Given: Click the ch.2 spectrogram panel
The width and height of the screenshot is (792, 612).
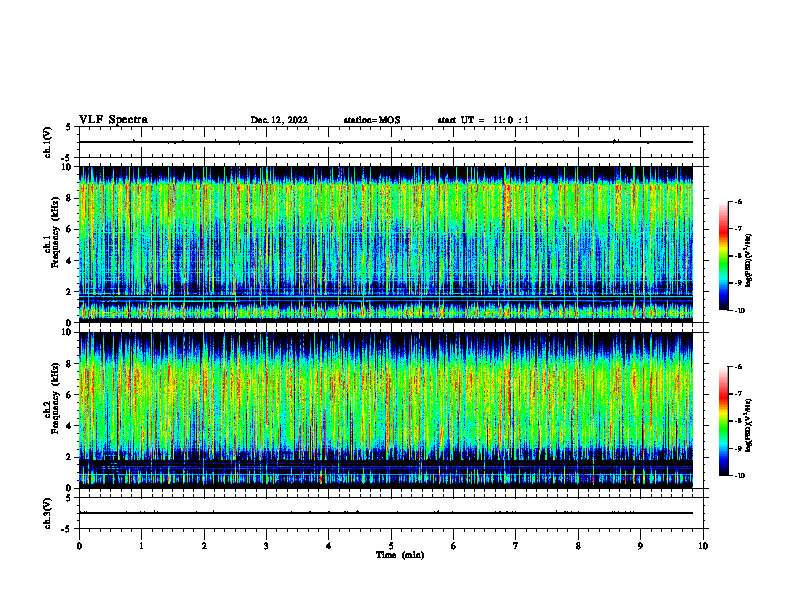Looking at the screenshot, I should pyautogui.click(x=386, y=410).
